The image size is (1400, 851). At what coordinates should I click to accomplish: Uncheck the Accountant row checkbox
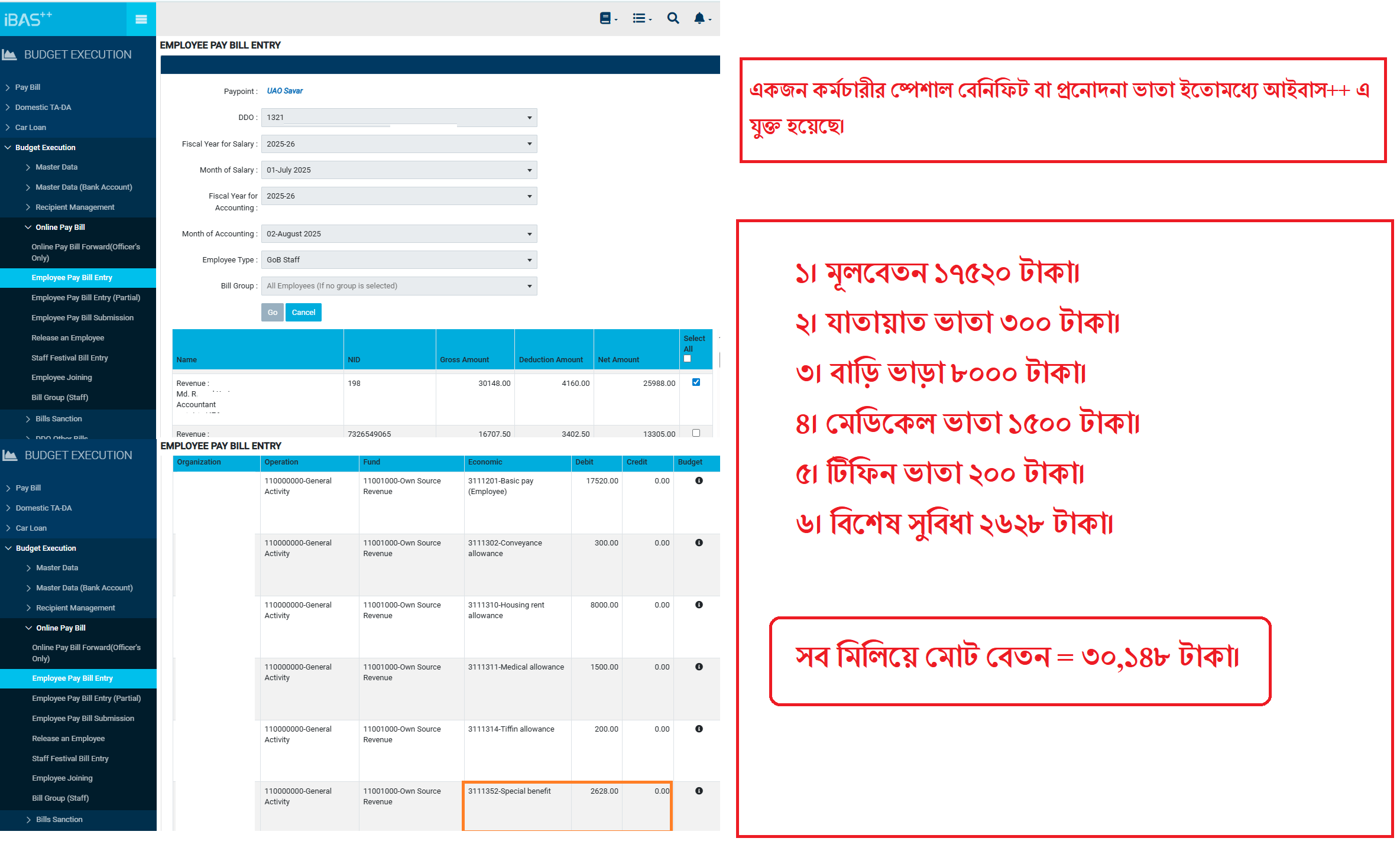[x=696, y=382]
